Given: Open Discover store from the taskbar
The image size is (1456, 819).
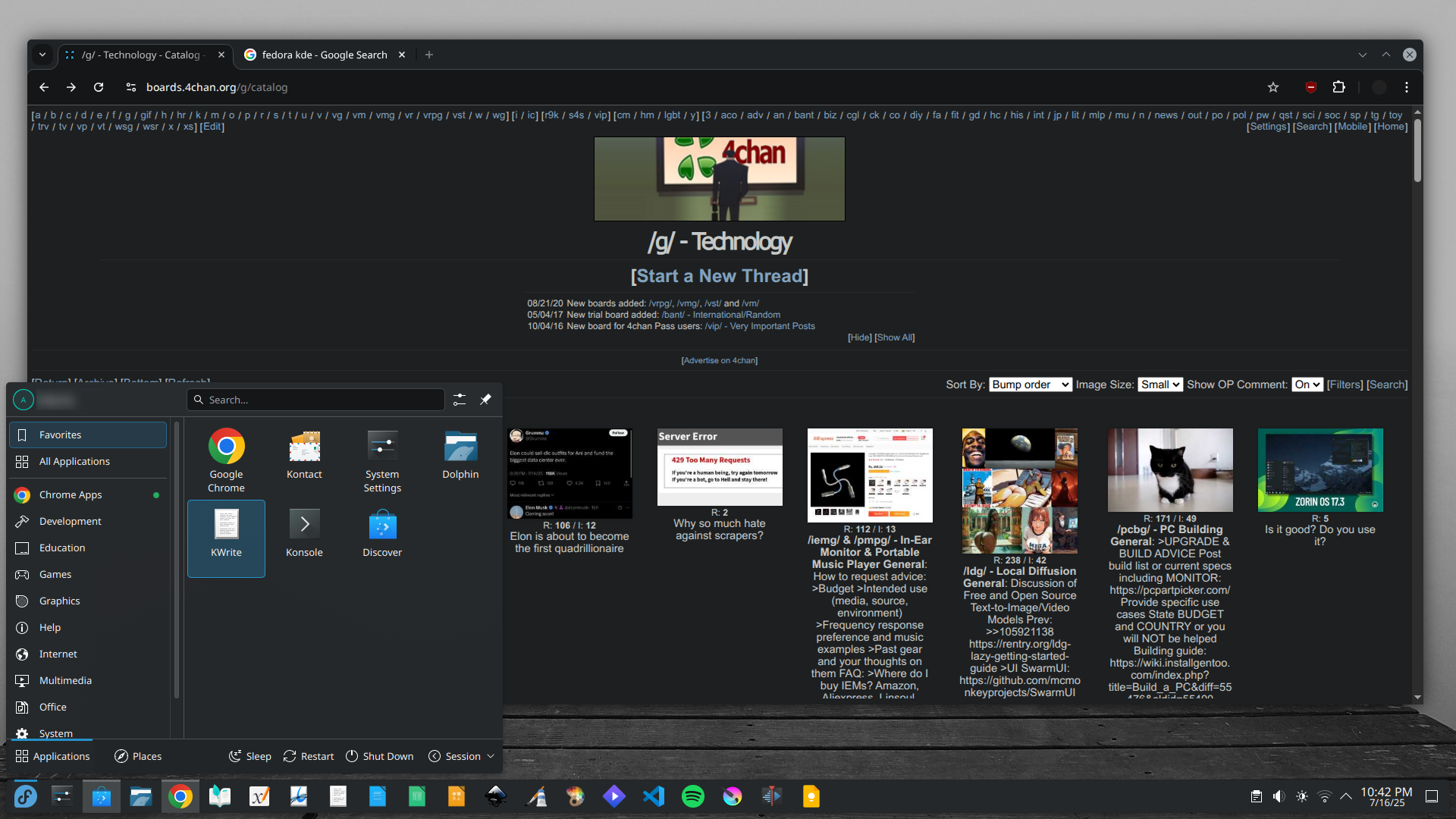Looking at the screenshot, I should click(102, 796).
